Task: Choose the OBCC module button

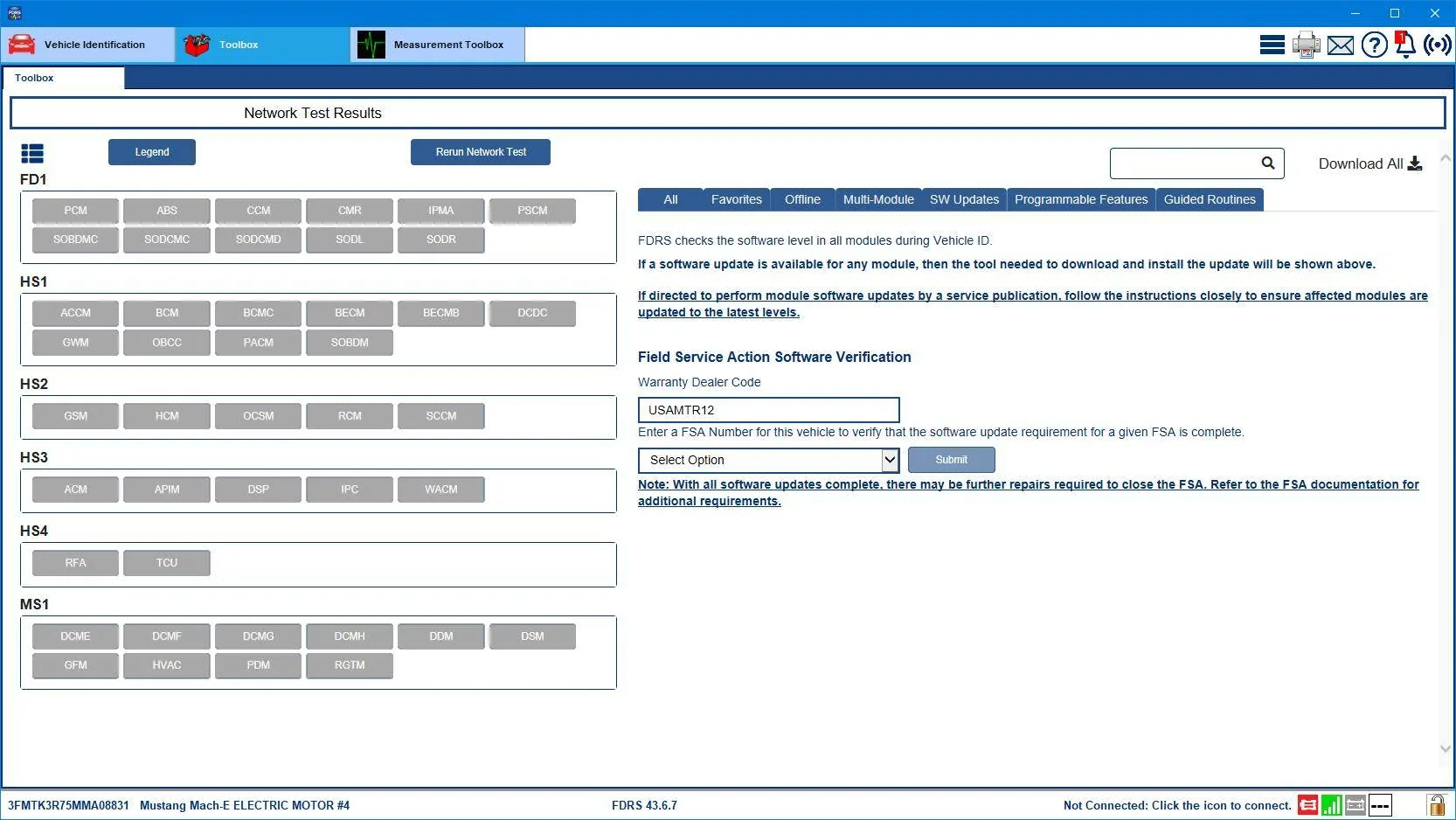Action: (x=167, y=343)
